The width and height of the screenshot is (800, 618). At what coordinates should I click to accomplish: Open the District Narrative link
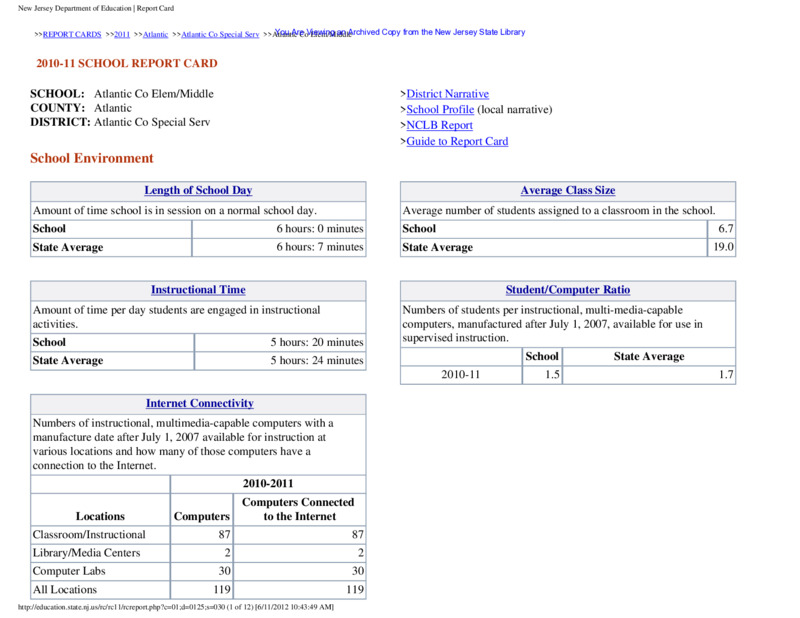pos(447,94)
